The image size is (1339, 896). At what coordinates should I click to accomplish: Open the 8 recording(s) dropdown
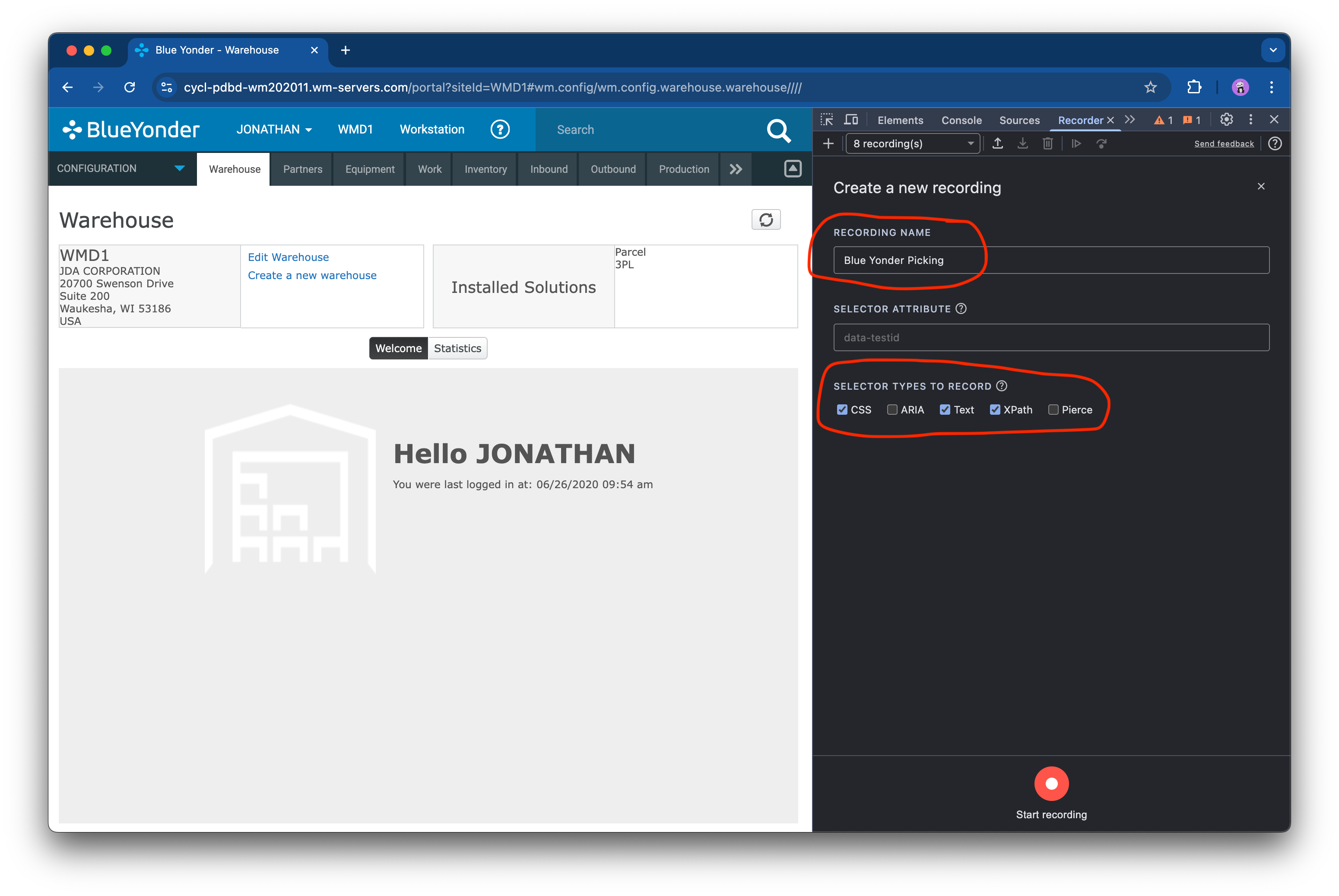point(912,143)
